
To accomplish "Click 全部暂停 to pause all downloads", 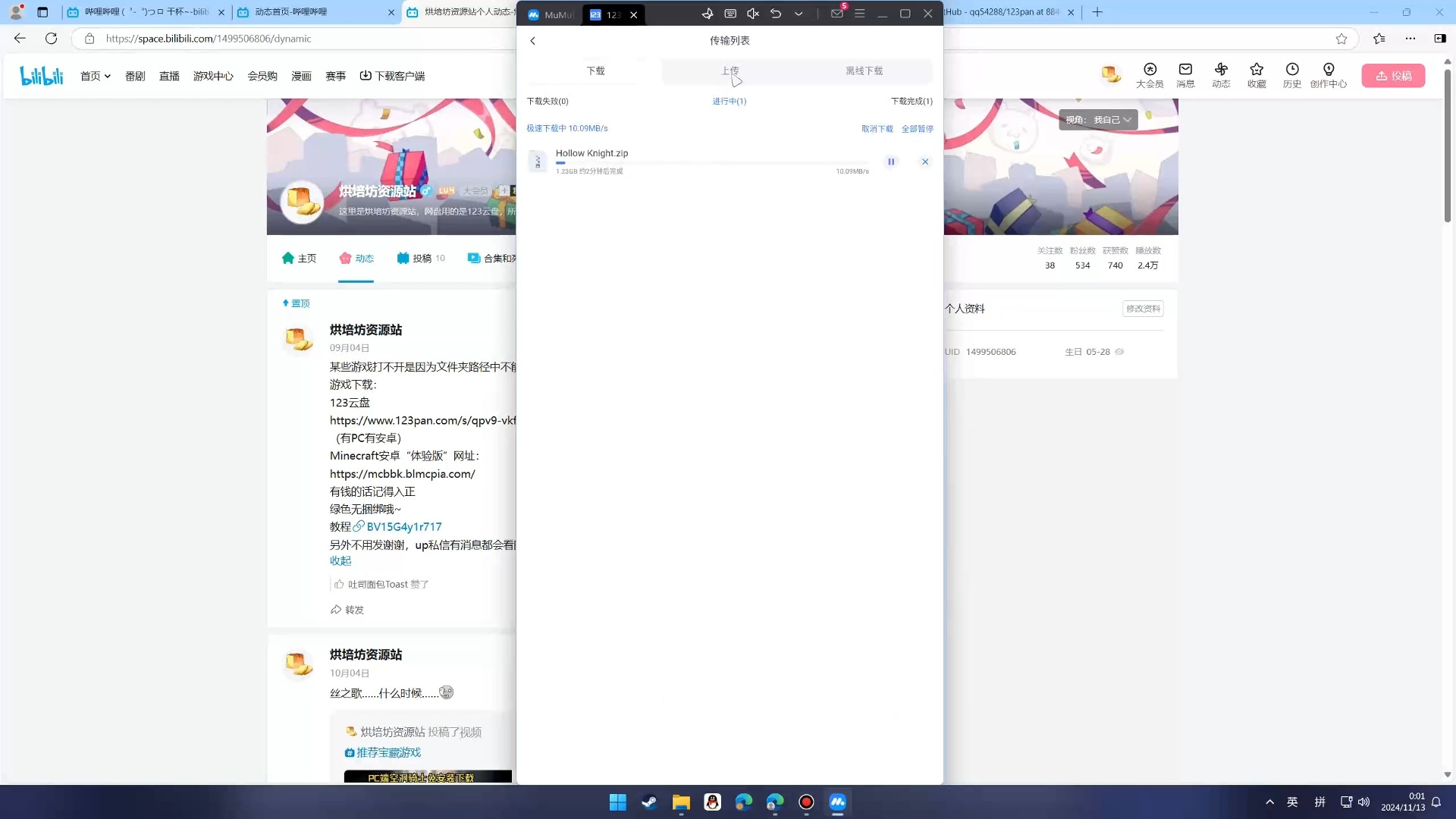I will (x=917, y=129).
